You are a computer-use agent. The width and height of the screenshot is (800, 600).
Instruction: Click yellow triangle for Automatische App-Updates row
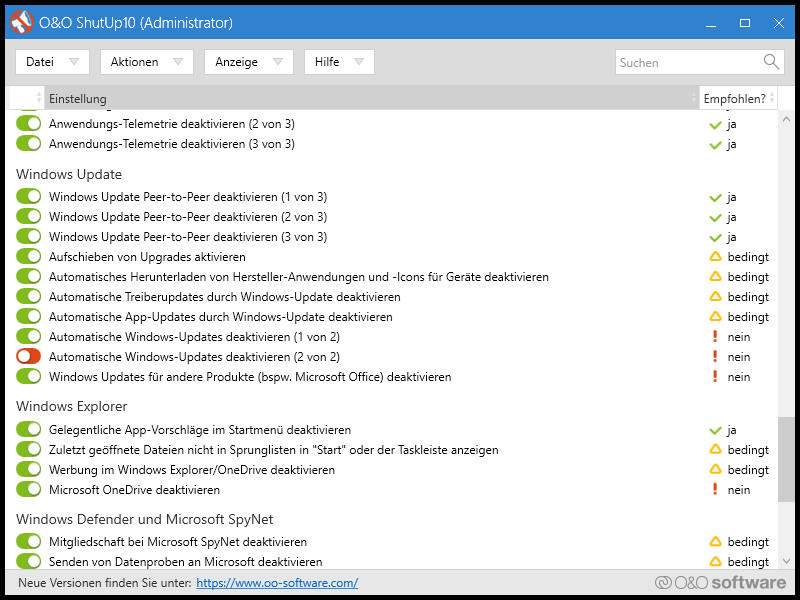[x=715, y=316]
